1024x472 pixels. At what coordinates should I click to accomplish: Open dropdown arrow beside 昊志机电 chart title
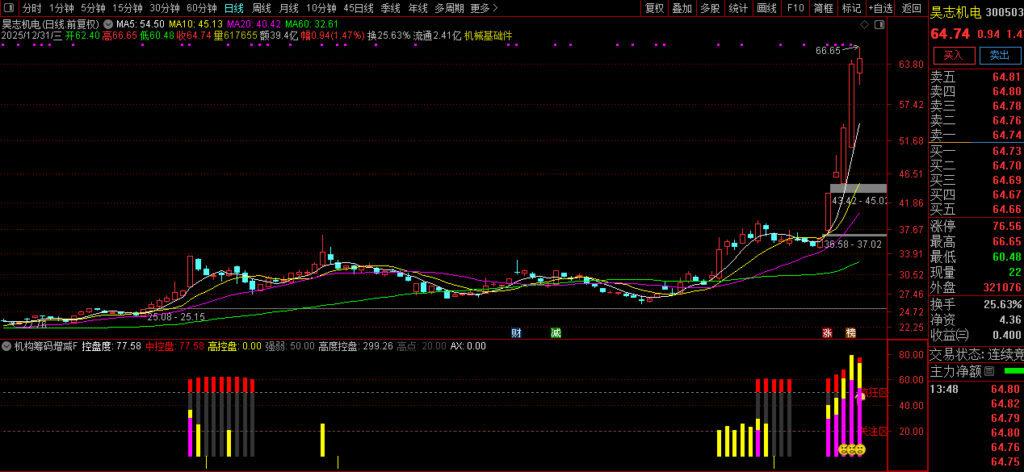click(107, 22)
